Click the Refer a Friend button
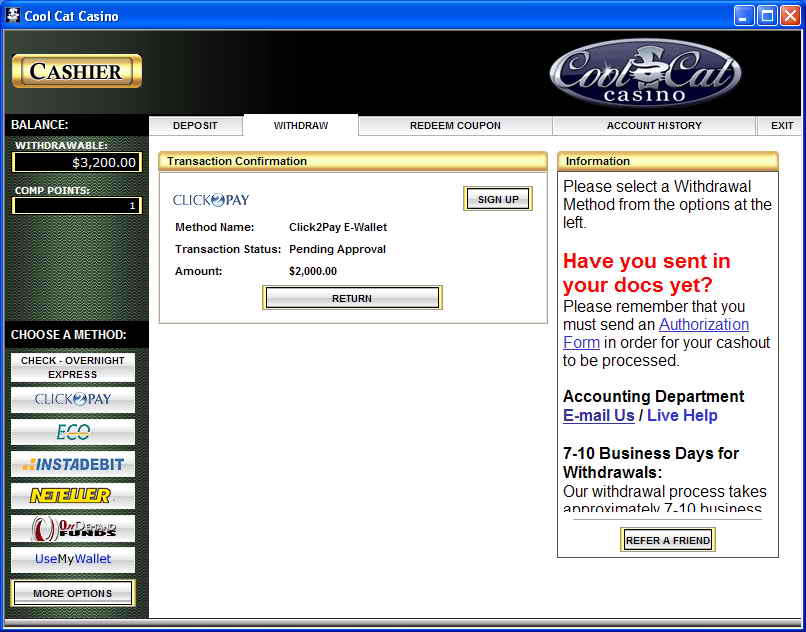 668,540
